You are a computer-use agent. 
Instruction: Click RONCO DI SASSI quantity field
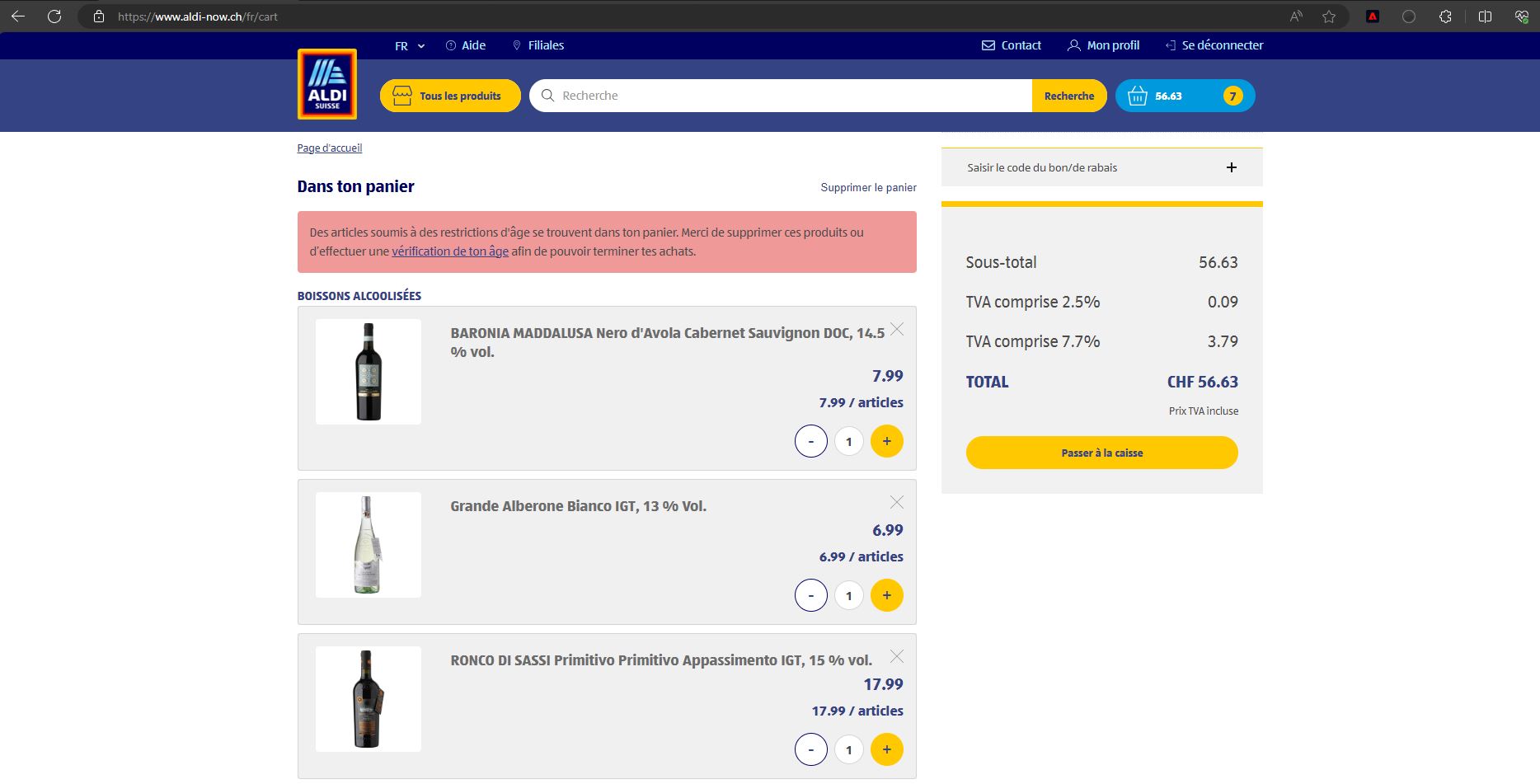[849, 750]
